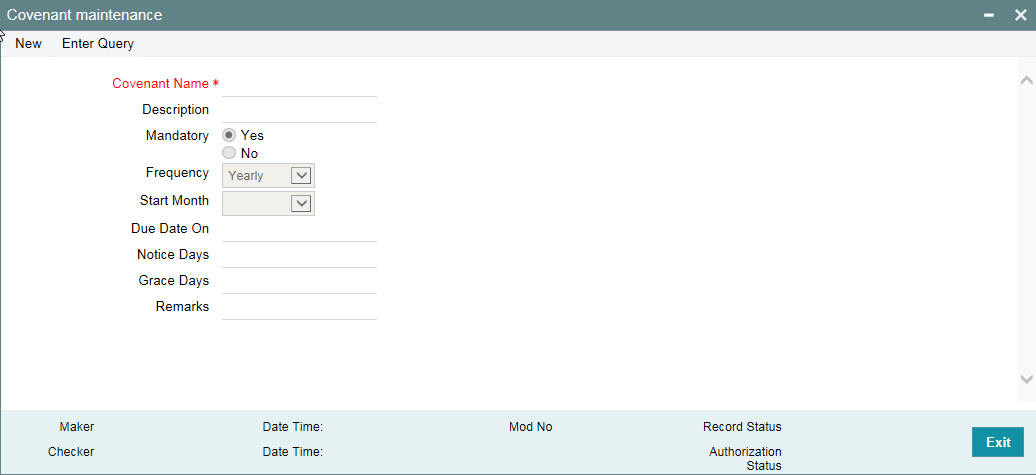
Task: Click the Covenant maintenance title text
Action: 85,15
